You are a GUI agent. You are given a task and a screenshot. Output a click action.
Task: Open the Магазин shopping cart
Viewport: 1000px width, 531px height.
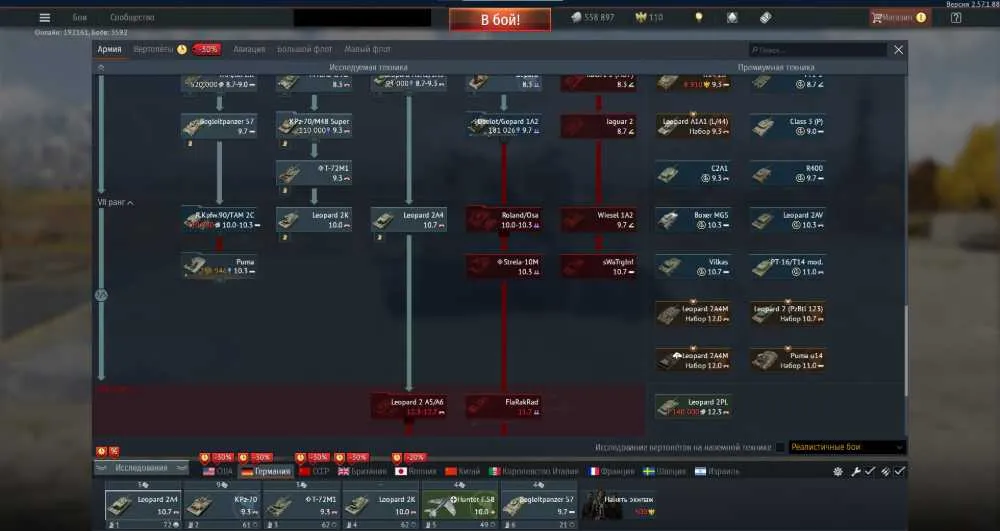click(898, 18)
